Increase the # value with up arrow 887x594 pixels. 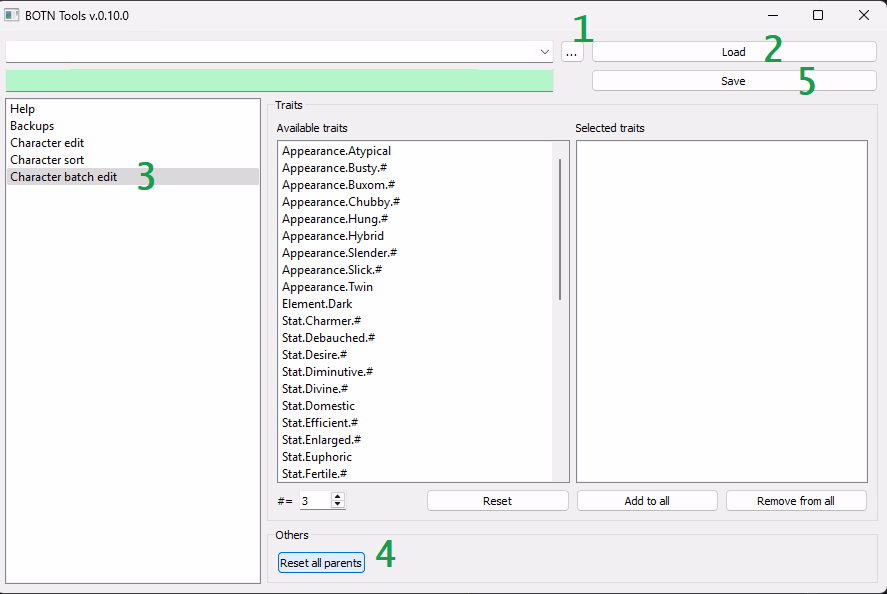337,496
